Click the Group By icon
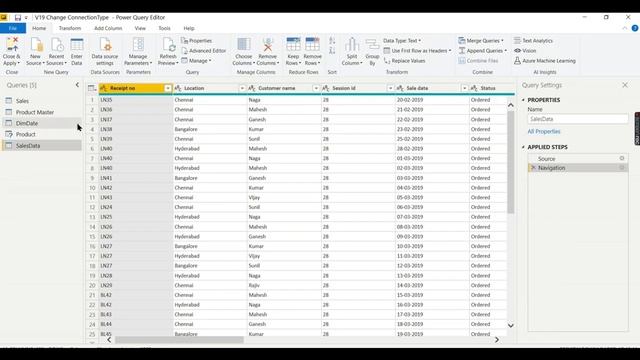Image resolution: width=640 pixels, height=360 pixels. point(372,45)
